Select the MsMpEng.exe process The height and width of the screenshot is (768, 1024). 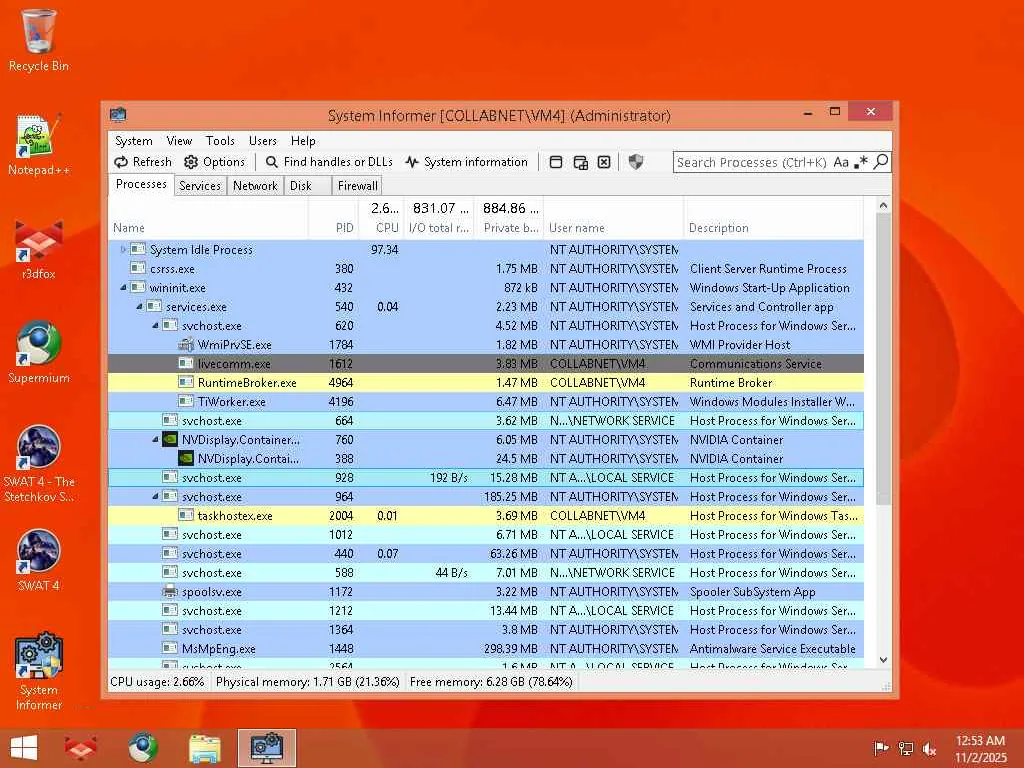coord(486,648)
